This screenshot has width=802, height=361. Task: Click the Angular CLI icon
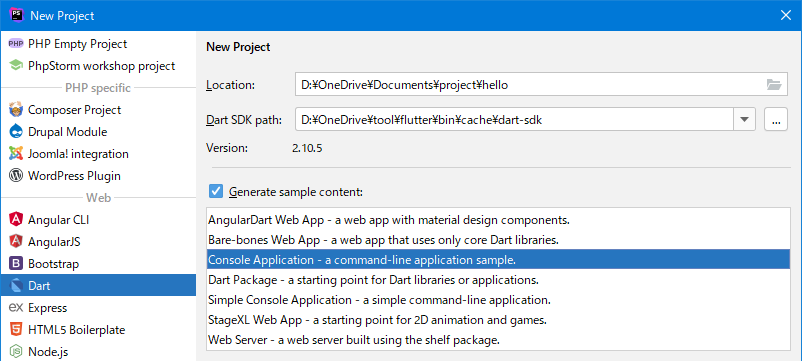tap(16, 220)
